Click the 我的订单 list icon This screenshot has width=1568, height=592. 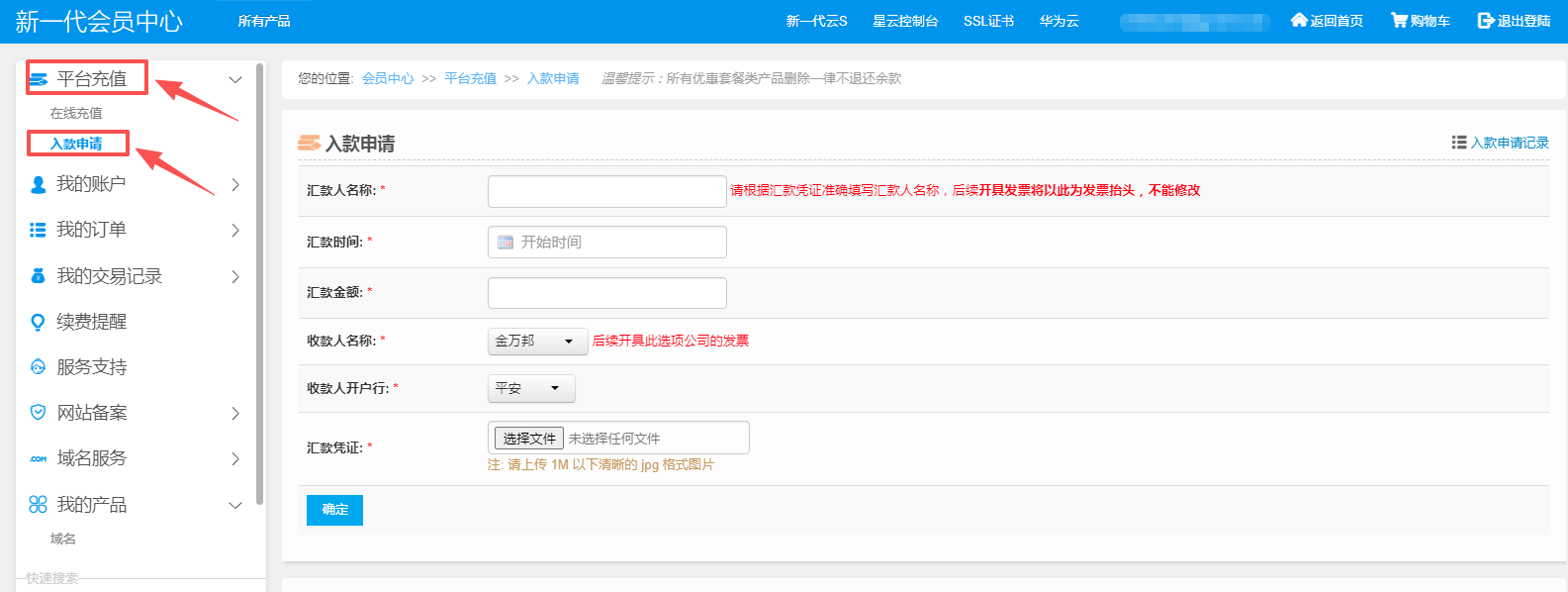click(39, 230)
